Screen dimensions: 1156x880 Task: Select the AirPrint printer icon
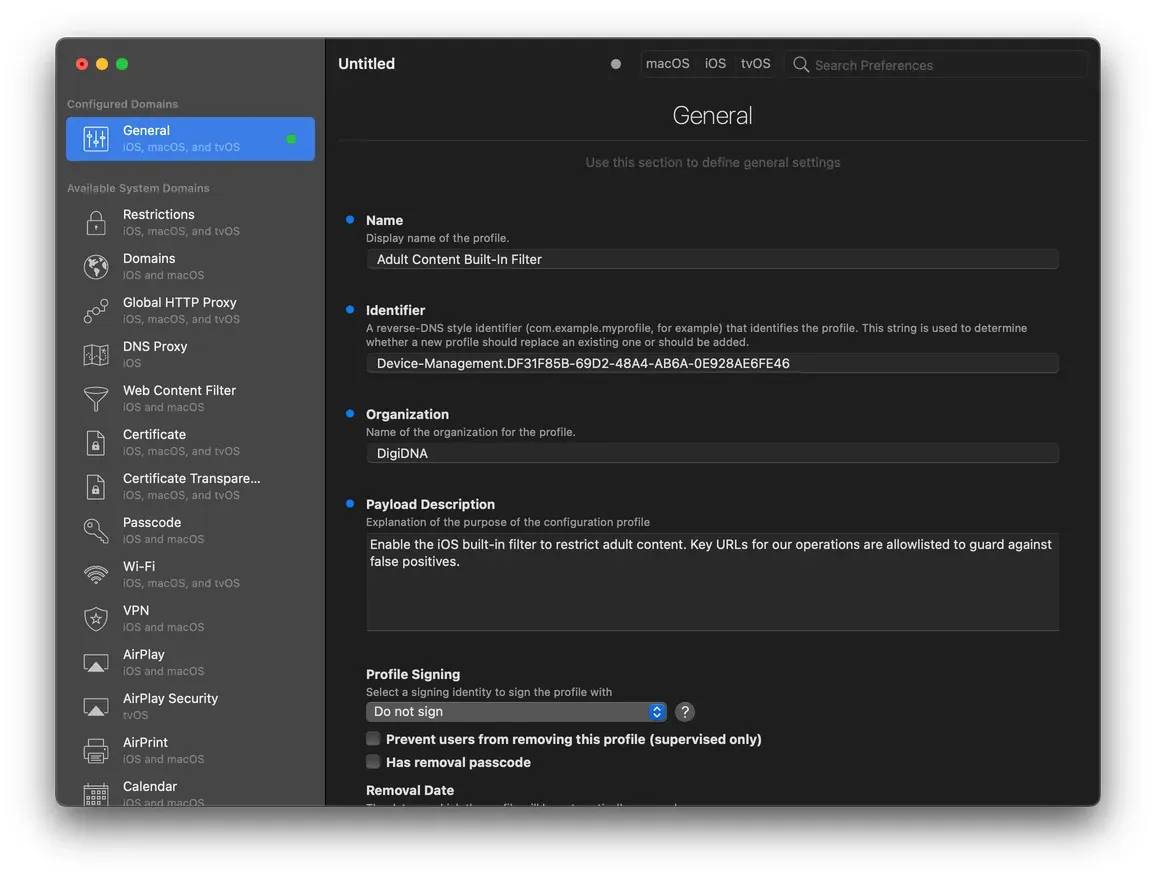point(95,750)
